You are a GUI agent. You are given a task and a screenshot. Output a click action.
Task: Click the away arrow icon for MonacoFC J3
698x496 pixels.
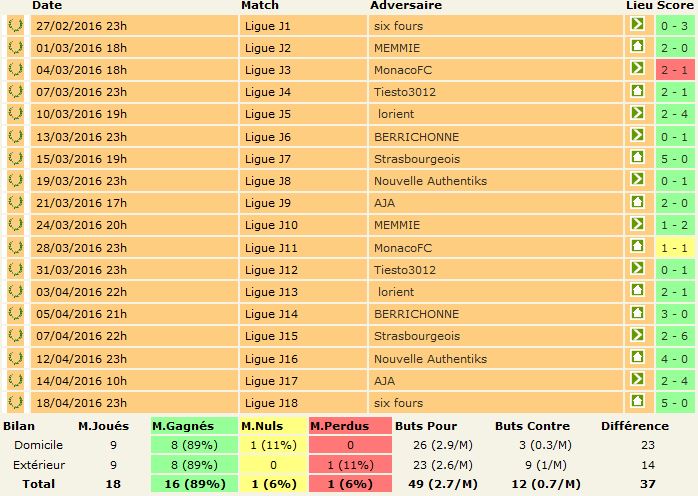[637, 69]
